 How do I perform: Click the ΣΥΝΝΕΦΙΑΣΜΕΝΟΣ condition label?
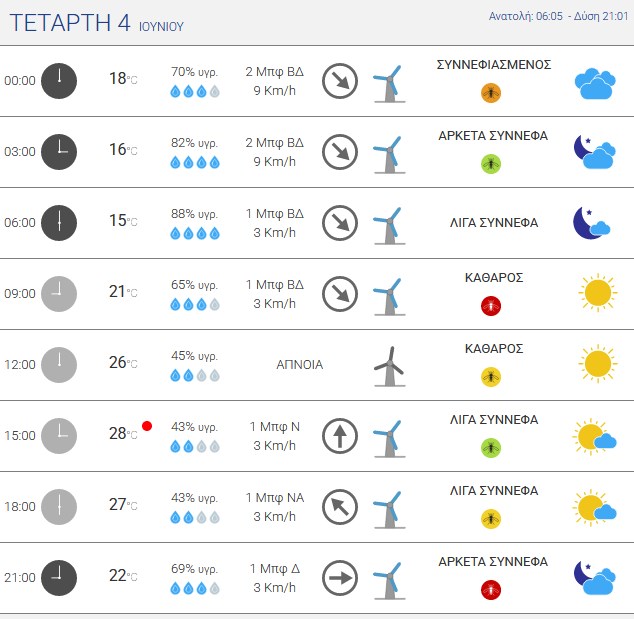494,65
